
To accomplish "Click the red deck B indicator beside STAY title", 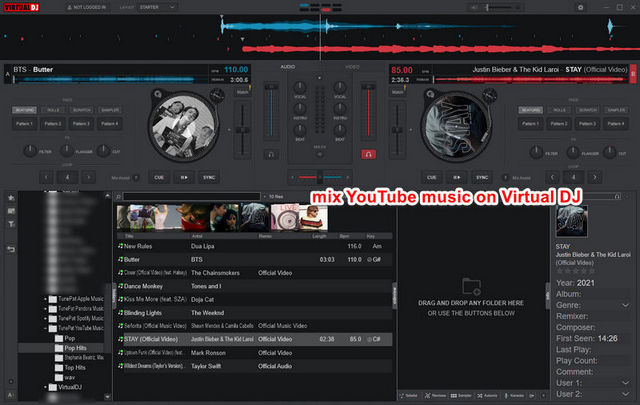I will [633, 74].
